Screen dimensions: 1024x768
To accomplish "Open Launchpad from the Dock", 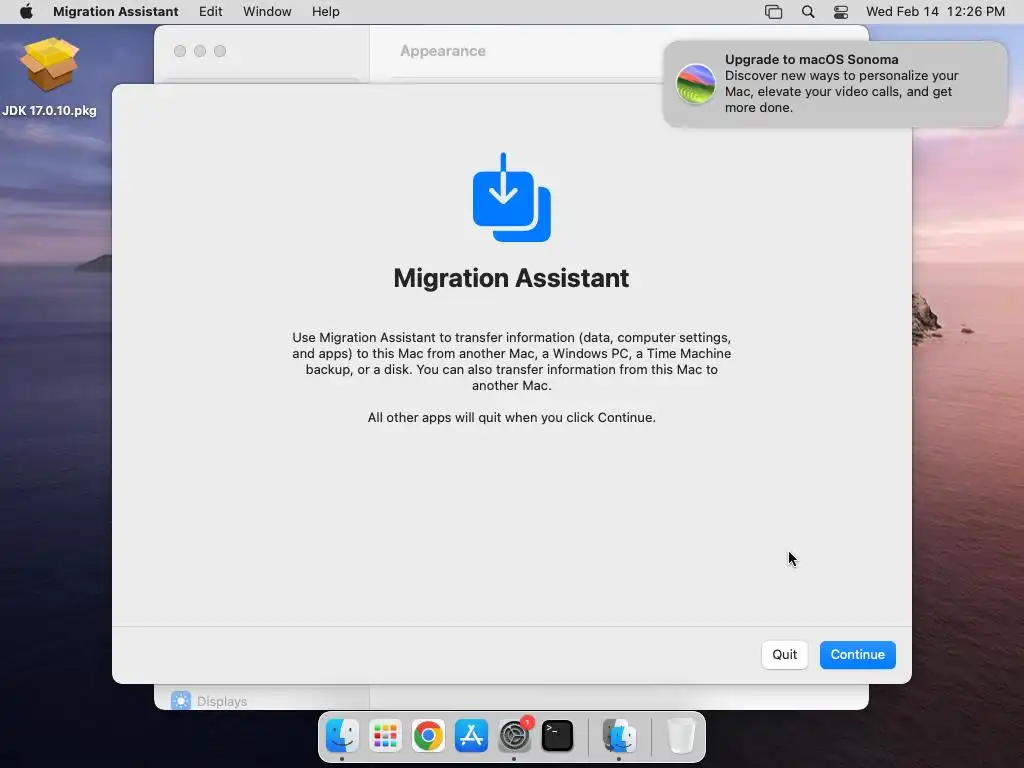I will coord(385,736).
